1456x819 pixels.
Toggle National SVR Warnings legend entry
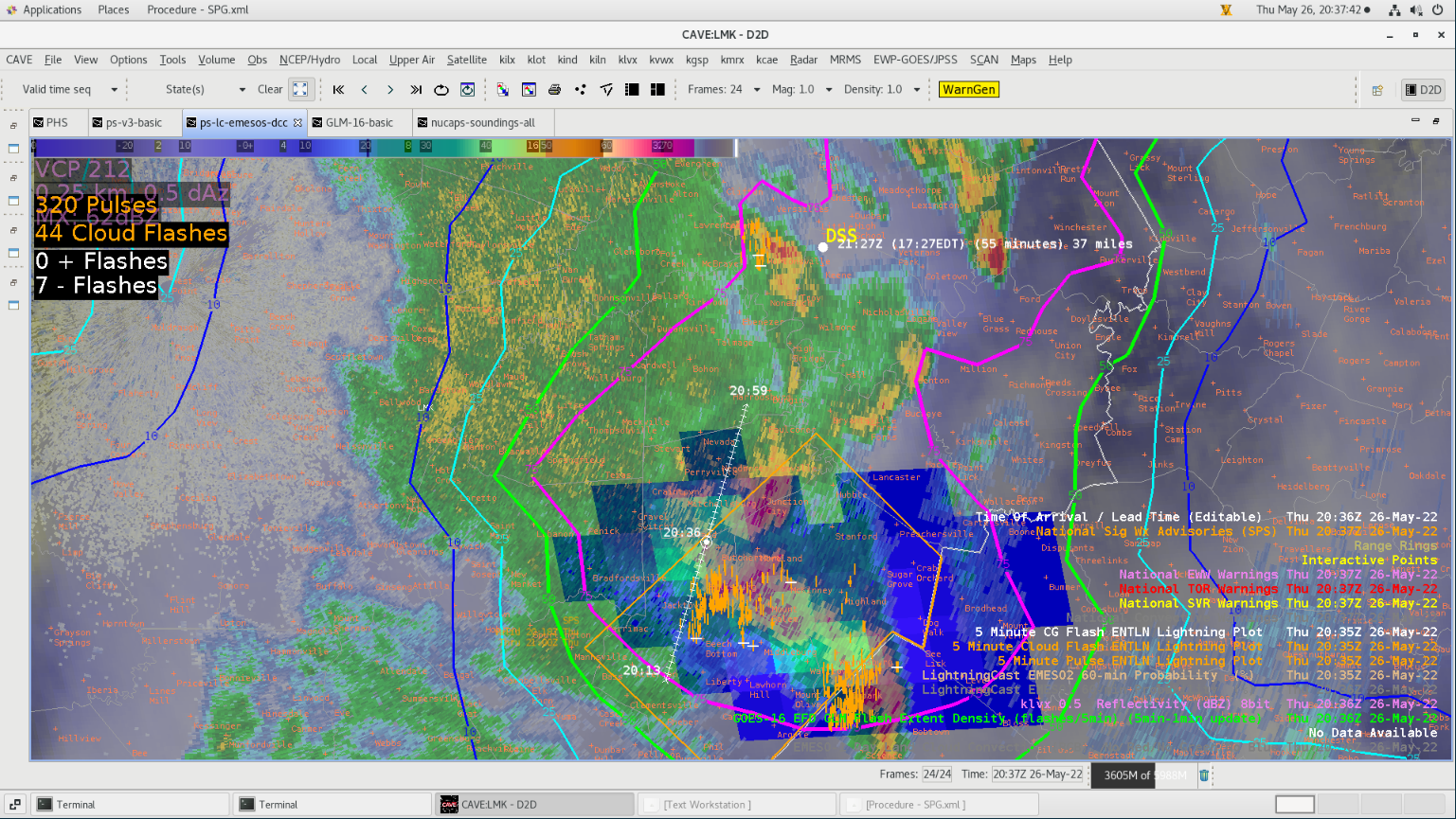tap(1197, 603)
